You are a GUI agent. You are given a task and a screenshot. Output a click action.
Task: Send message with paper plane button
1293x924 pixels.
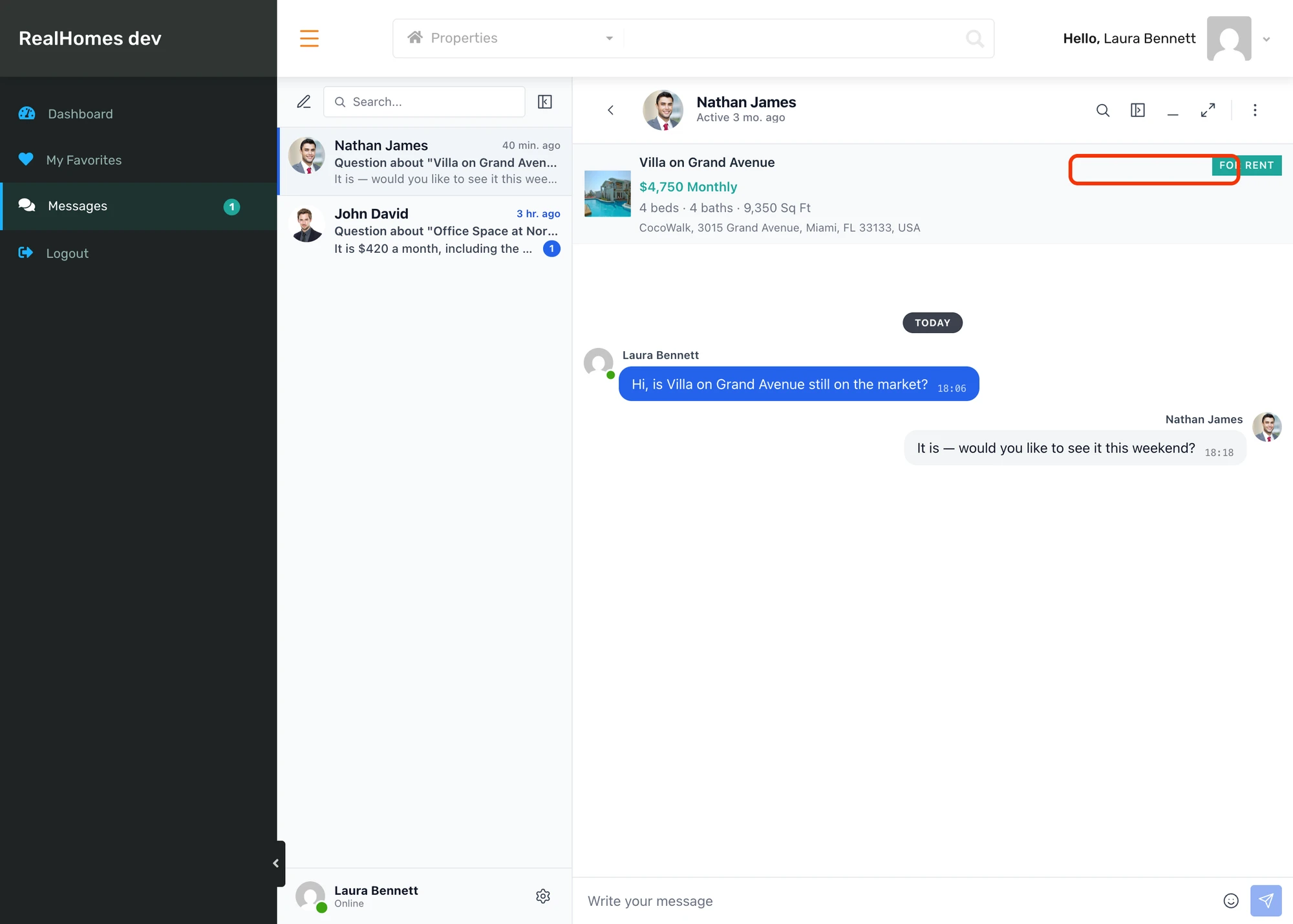(x=1266, y=901)
